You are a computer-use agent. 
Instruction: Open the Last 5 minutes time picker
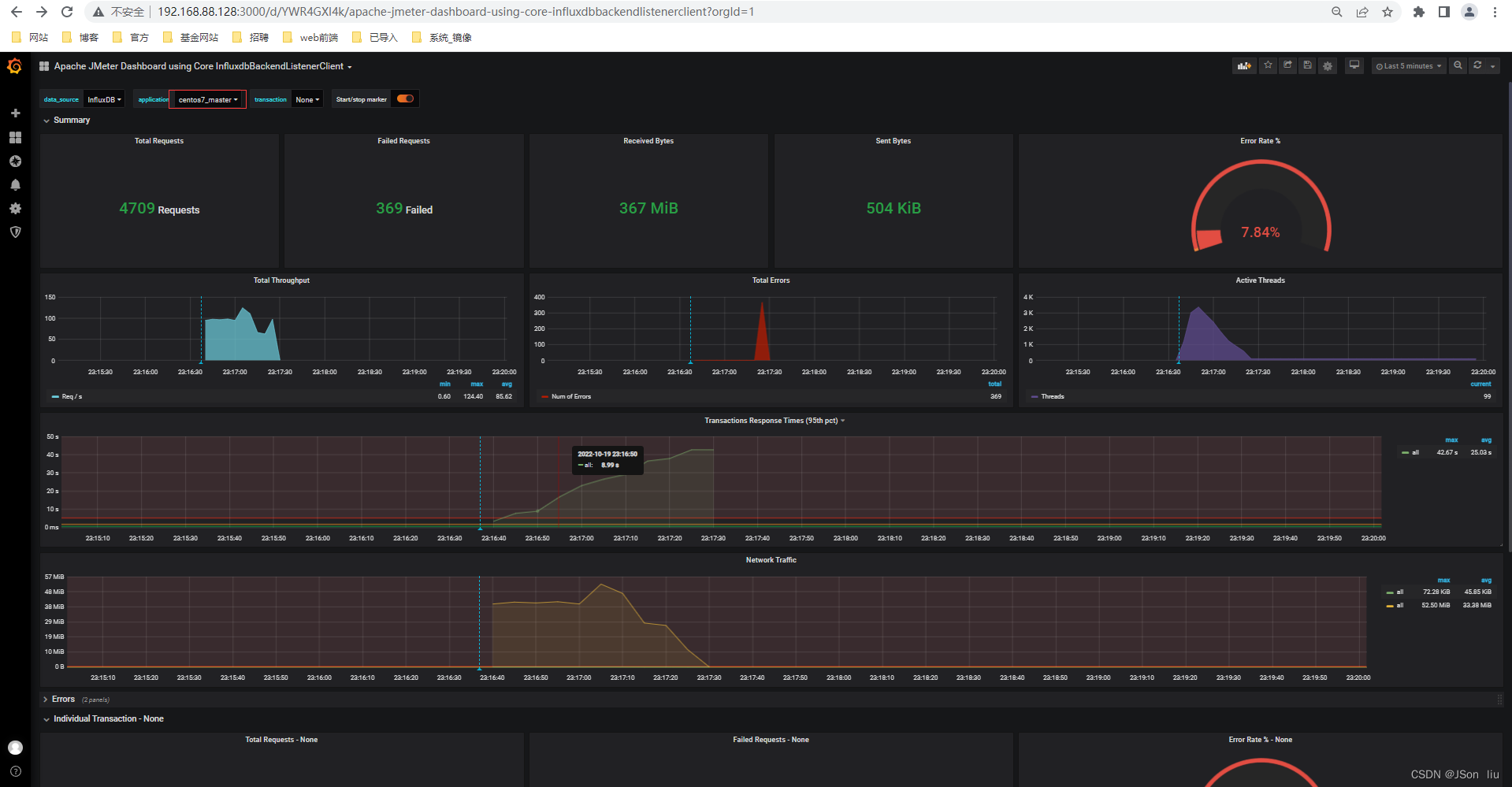pos(1409,66)
